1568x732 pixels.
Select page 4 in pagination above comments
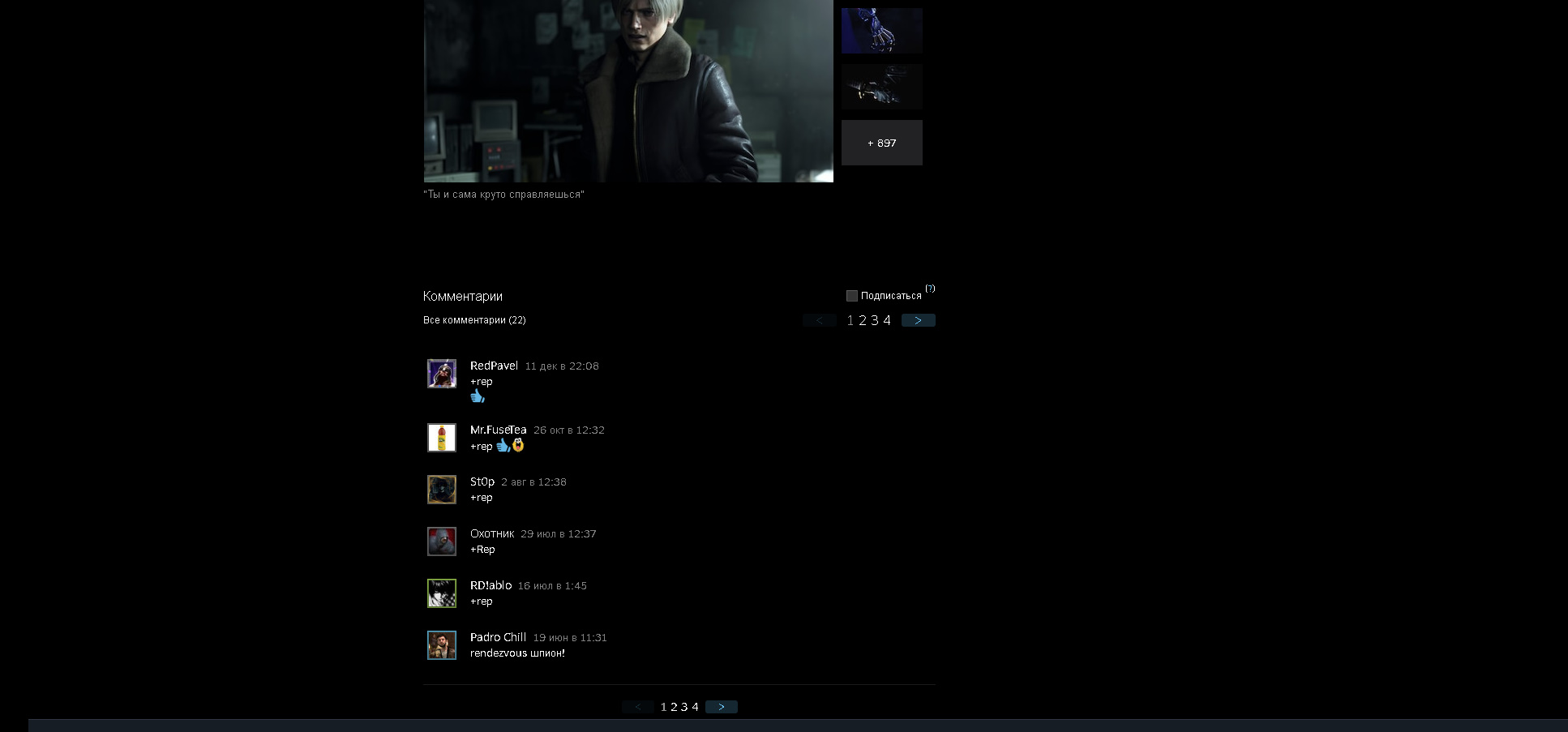[x=887, y=320]
